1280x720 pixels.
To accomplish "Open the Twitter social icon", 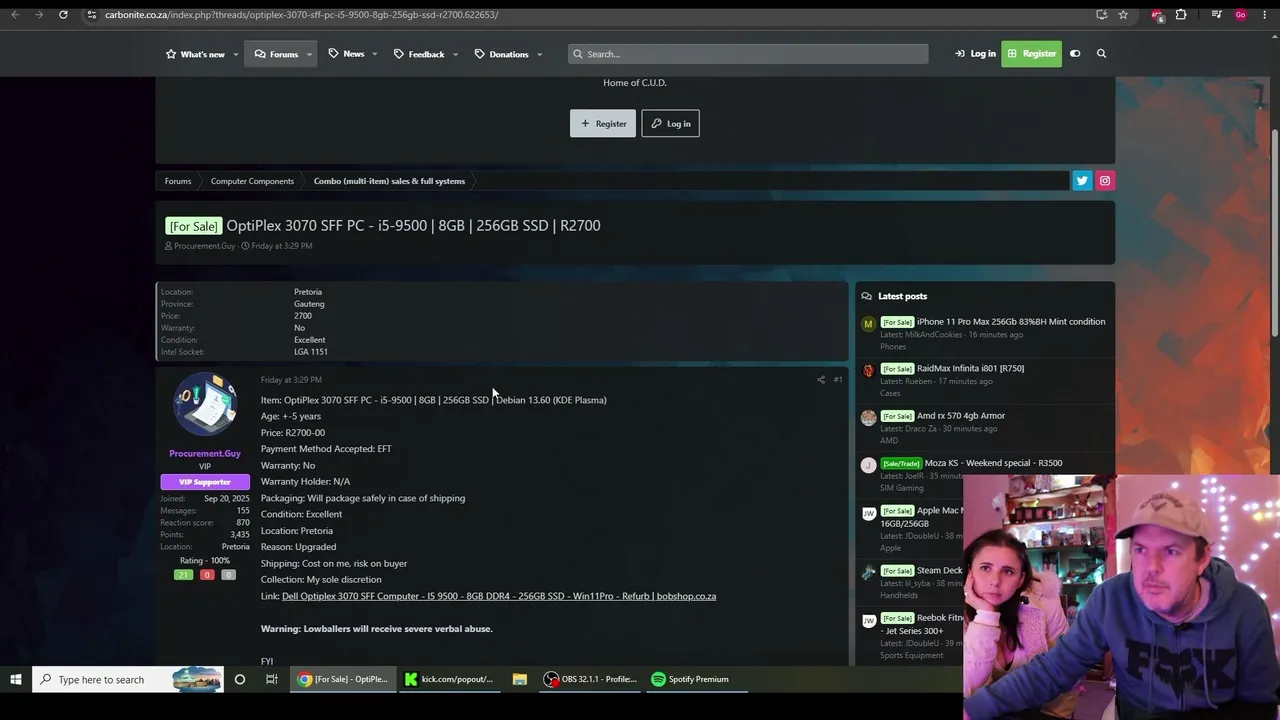I will click(x=1082, y=181).
